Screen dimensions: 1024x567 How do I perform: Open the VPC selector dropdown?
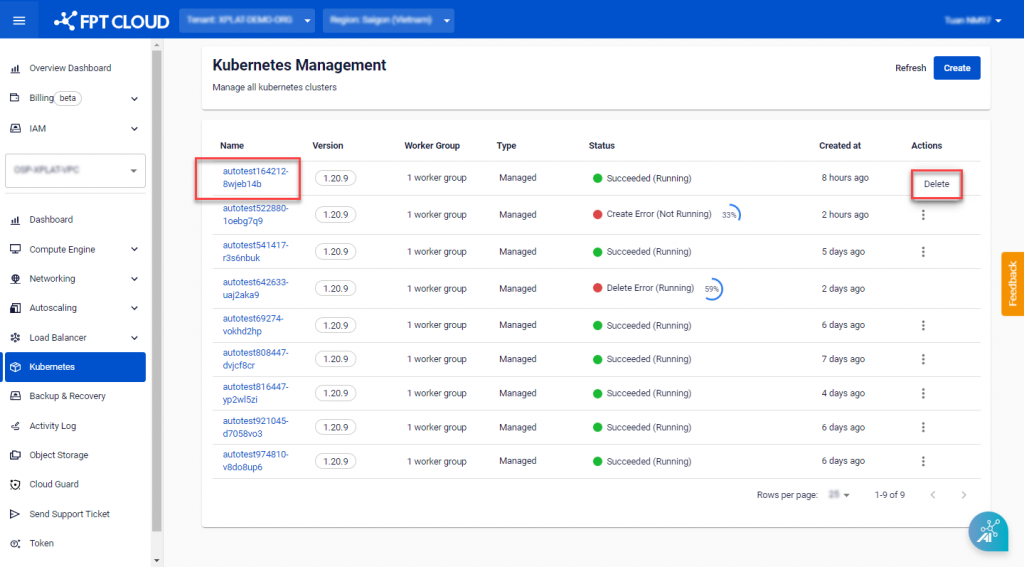76,170
